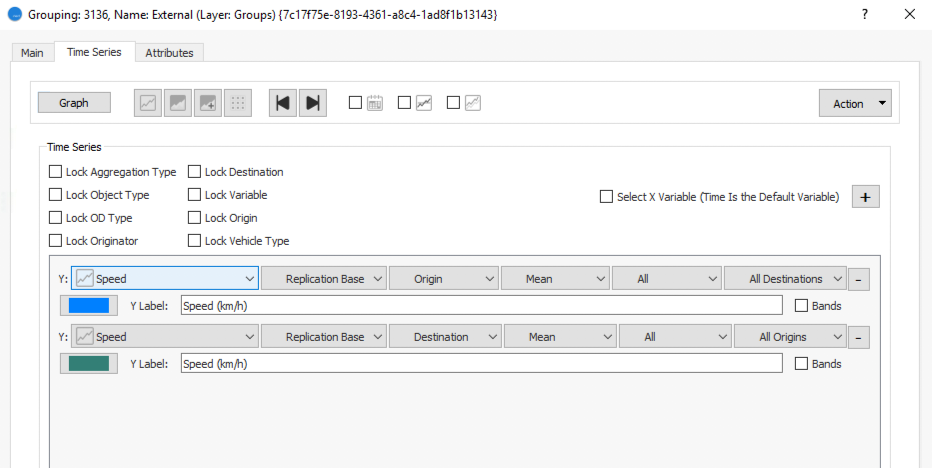Toggle the calendar icon checkbox

click(x=355, y=102)
